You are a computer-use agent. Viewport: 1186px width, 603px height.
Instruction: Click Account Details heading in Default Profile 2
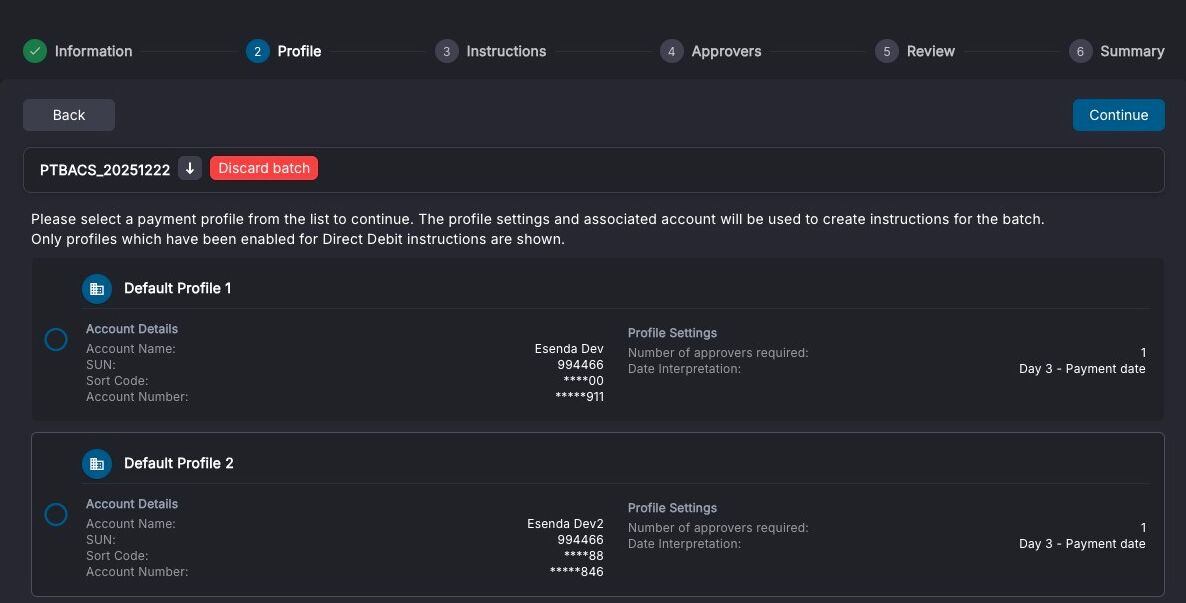coord(132,504)
